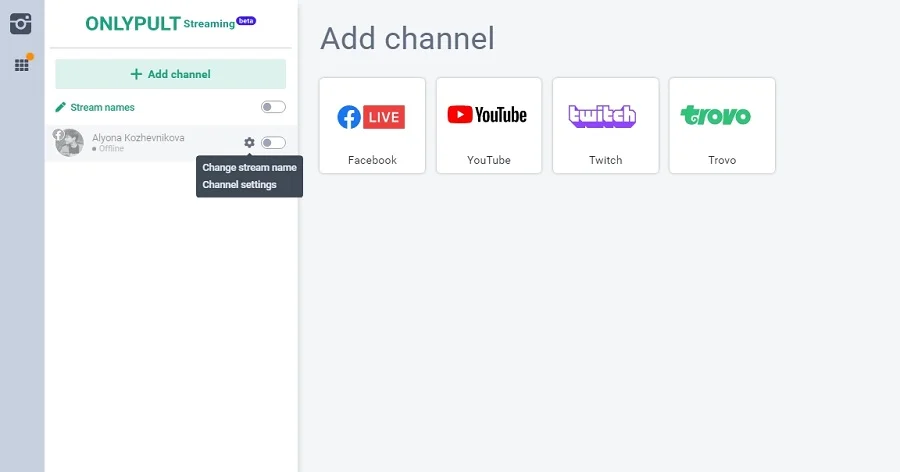Choose the YouTube logo card
Viewport: 900px width, 472px height.
pos(488,125)
